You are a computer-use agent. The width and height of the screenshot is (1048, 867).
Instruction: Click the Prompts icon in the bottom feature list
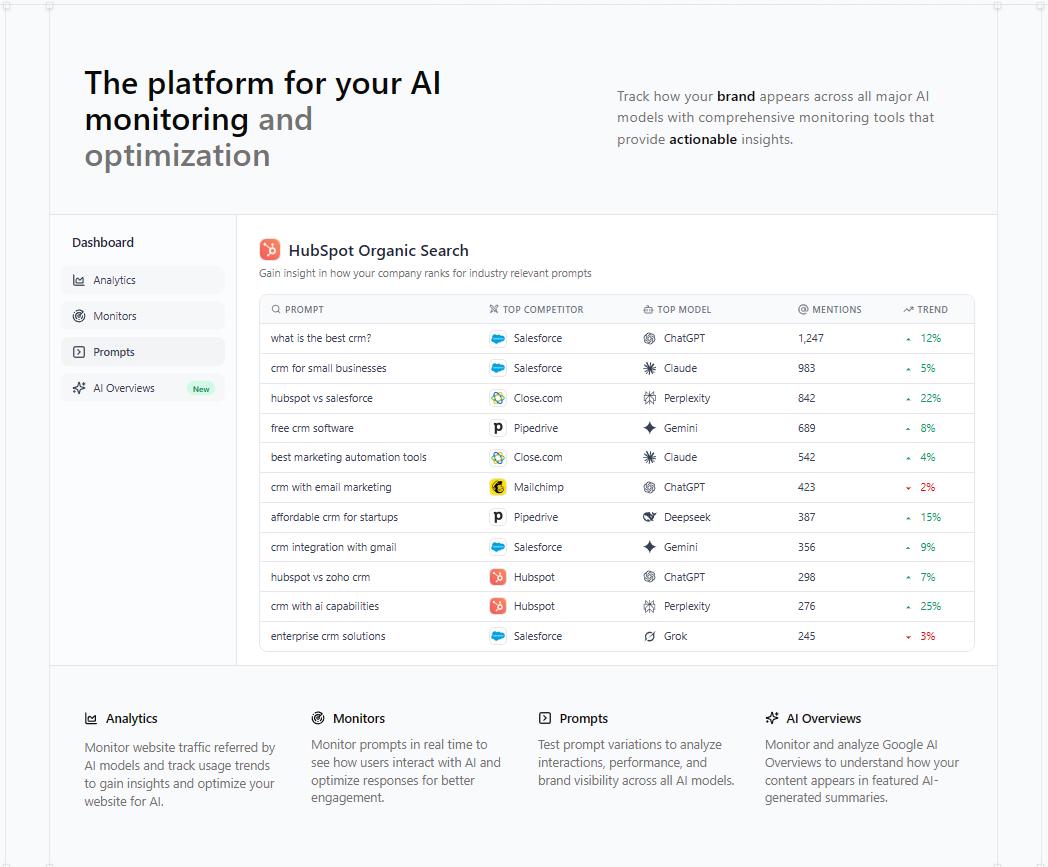(545, 718)
